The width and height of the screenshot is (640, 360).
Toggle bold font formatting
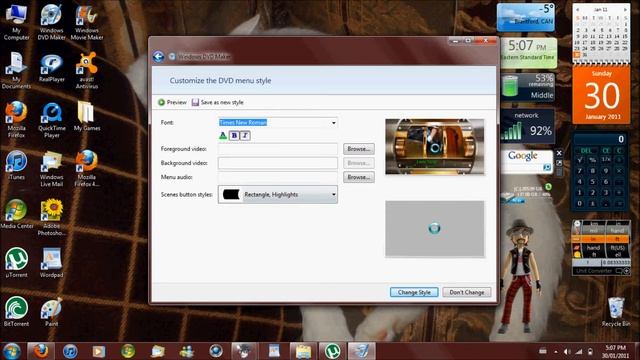click(x=234, y=136)
